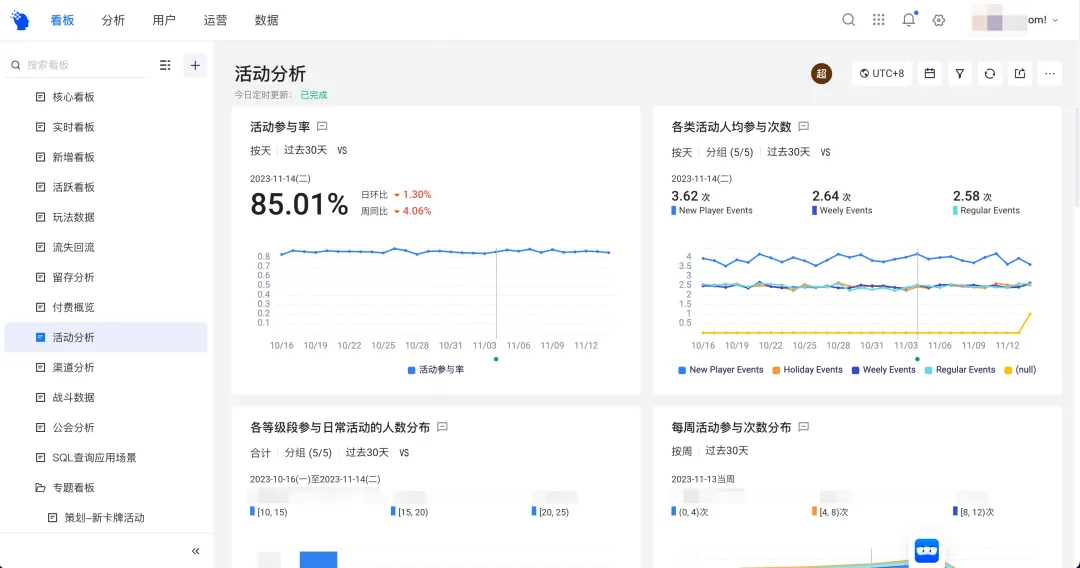Click the green marker dot under 活动参与率 chart
The image size is (1080, 568).
(x=496, y=359)
